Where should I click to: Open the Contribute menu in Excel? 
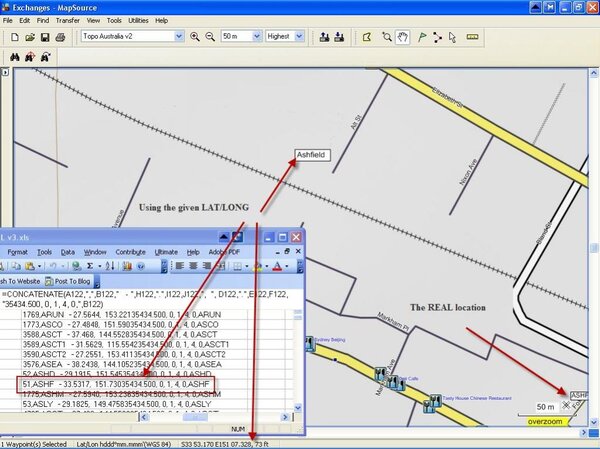131,252
